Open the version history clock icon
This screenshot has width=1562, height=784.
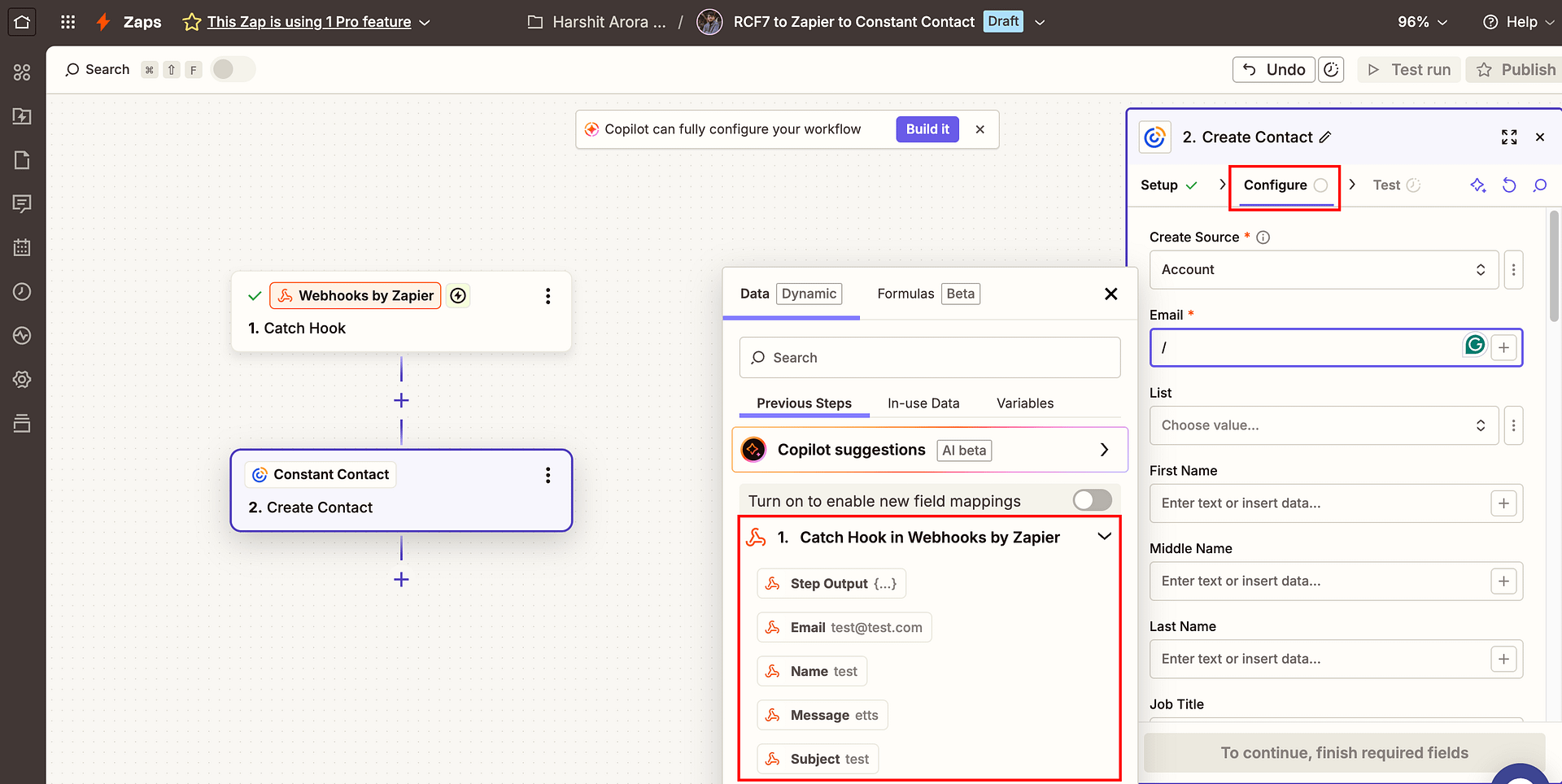[1331, 70]
